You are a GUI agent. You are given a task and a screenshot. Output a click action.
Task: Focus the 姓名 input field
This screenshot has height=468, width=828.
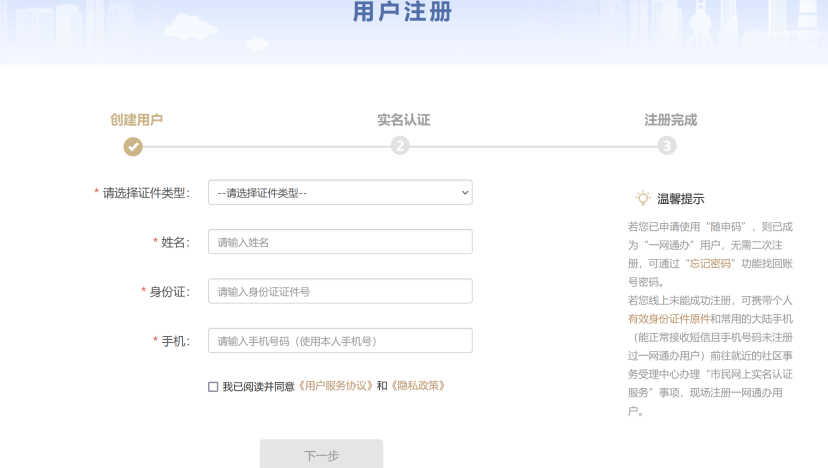(x=340, y=242)
